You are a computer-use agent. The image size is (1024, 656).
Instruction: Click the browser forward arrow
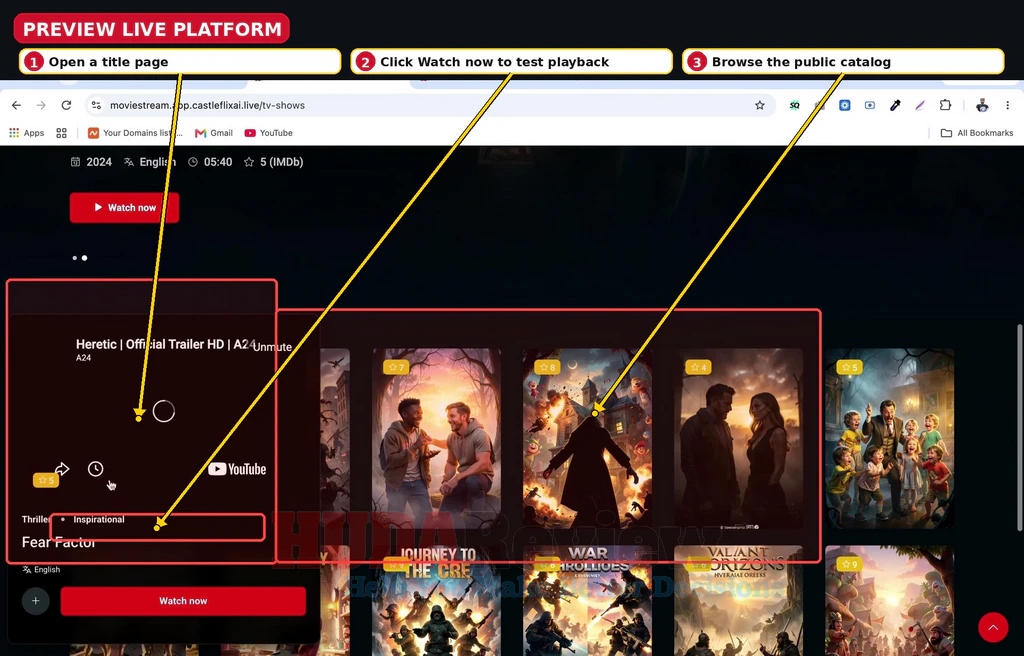click(41, 105)
